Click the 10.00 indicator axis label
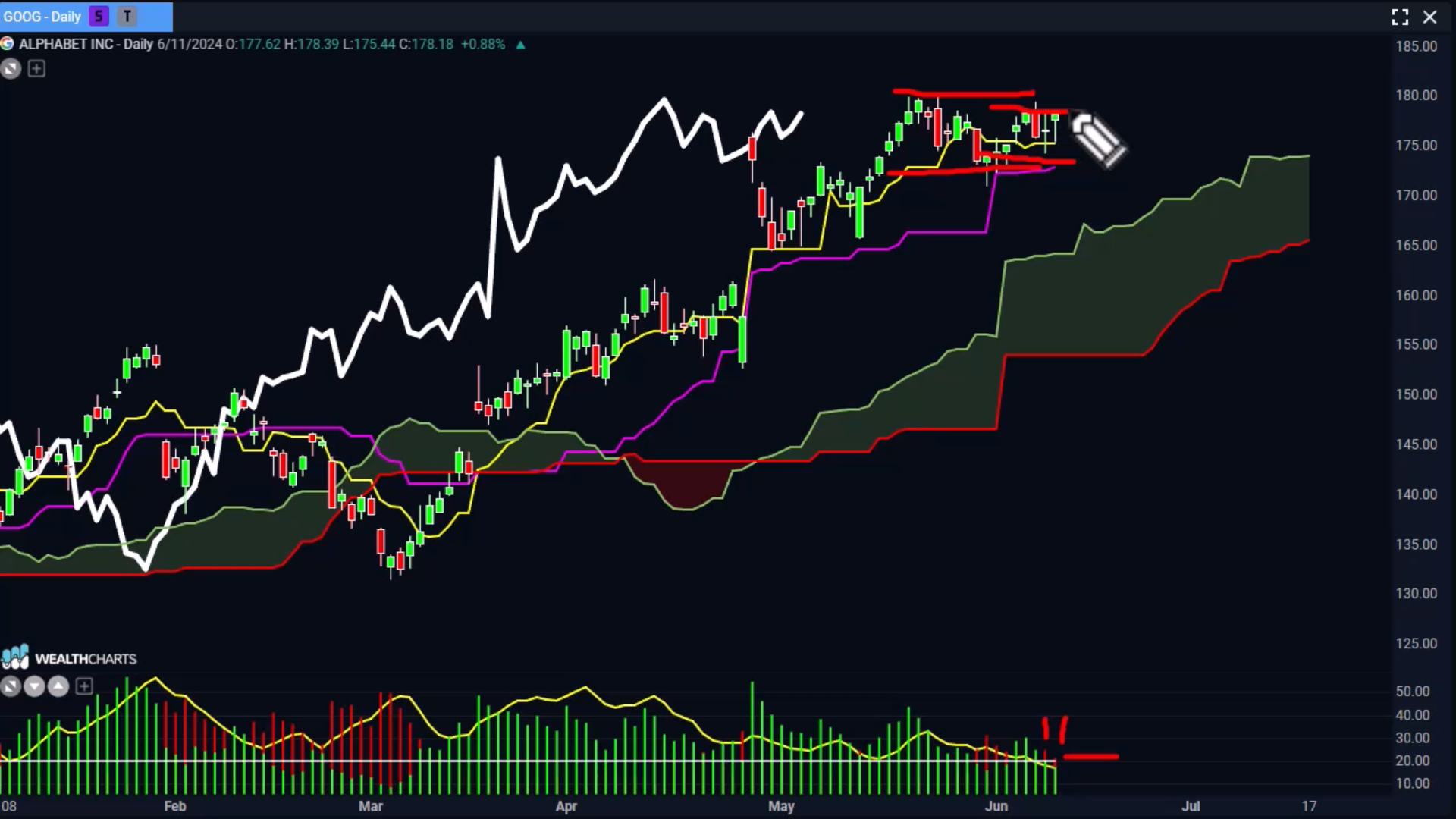Viewport: 1456px width, 819px height. pos(1412,784)
